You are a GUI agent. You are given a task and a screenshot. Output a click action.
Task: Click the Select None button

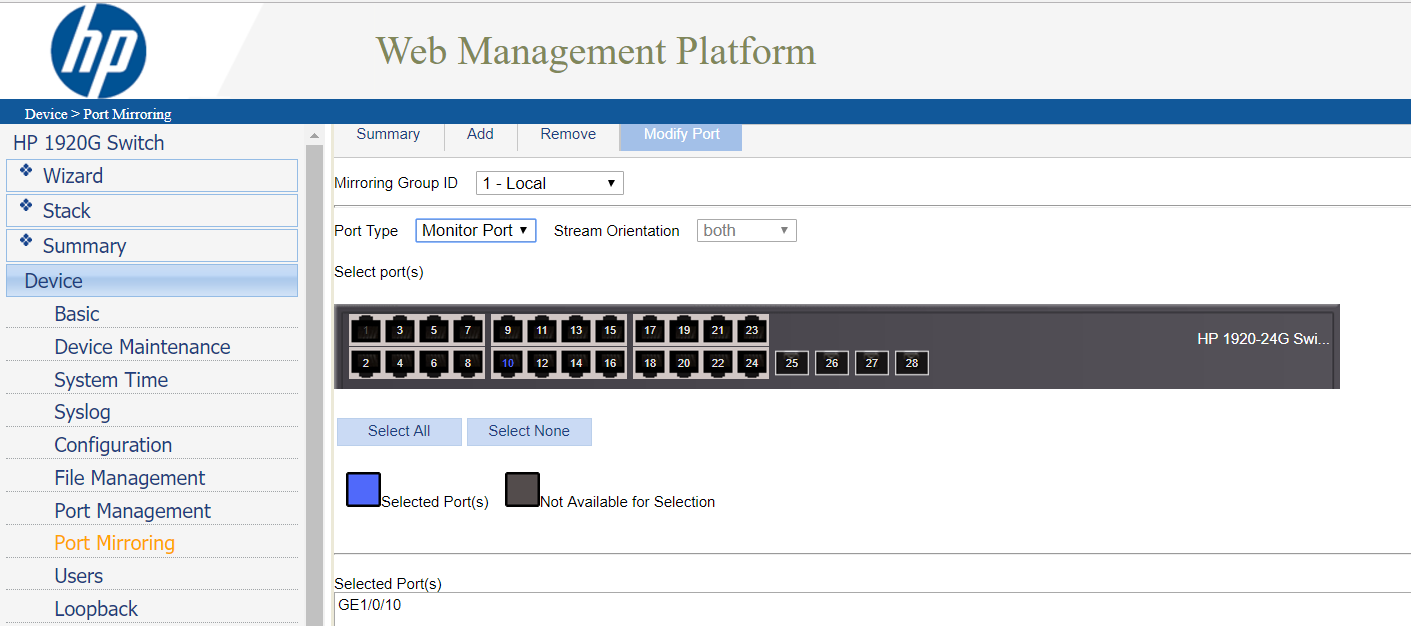529,431
